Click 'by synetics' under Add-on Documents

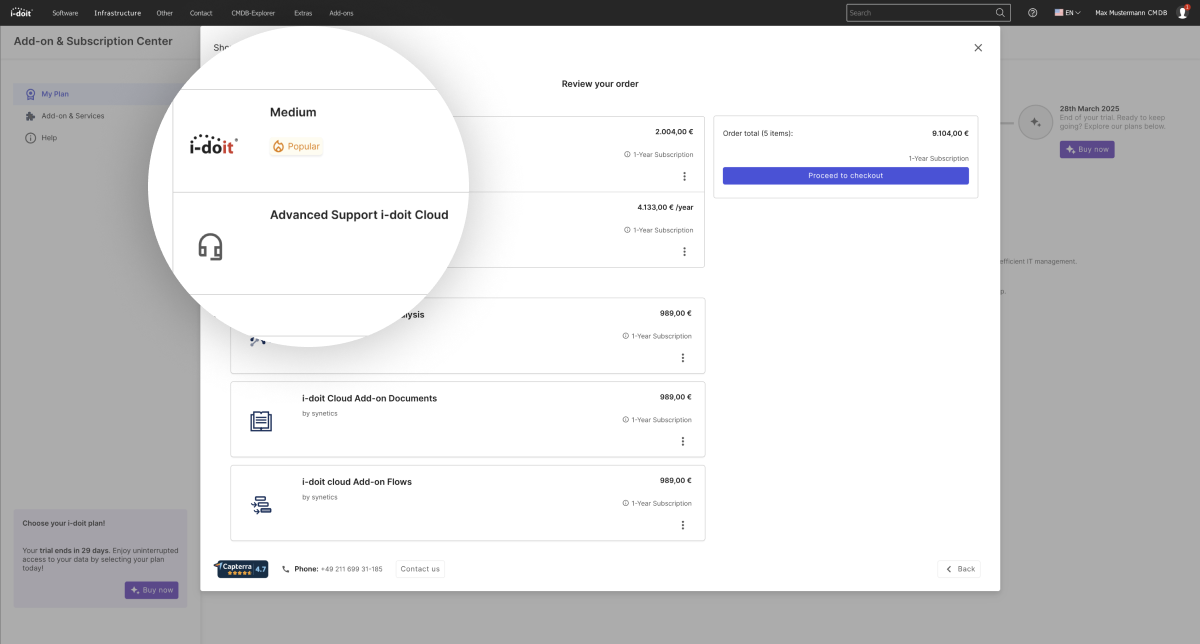pyautogui.click(x=320, y=413)
